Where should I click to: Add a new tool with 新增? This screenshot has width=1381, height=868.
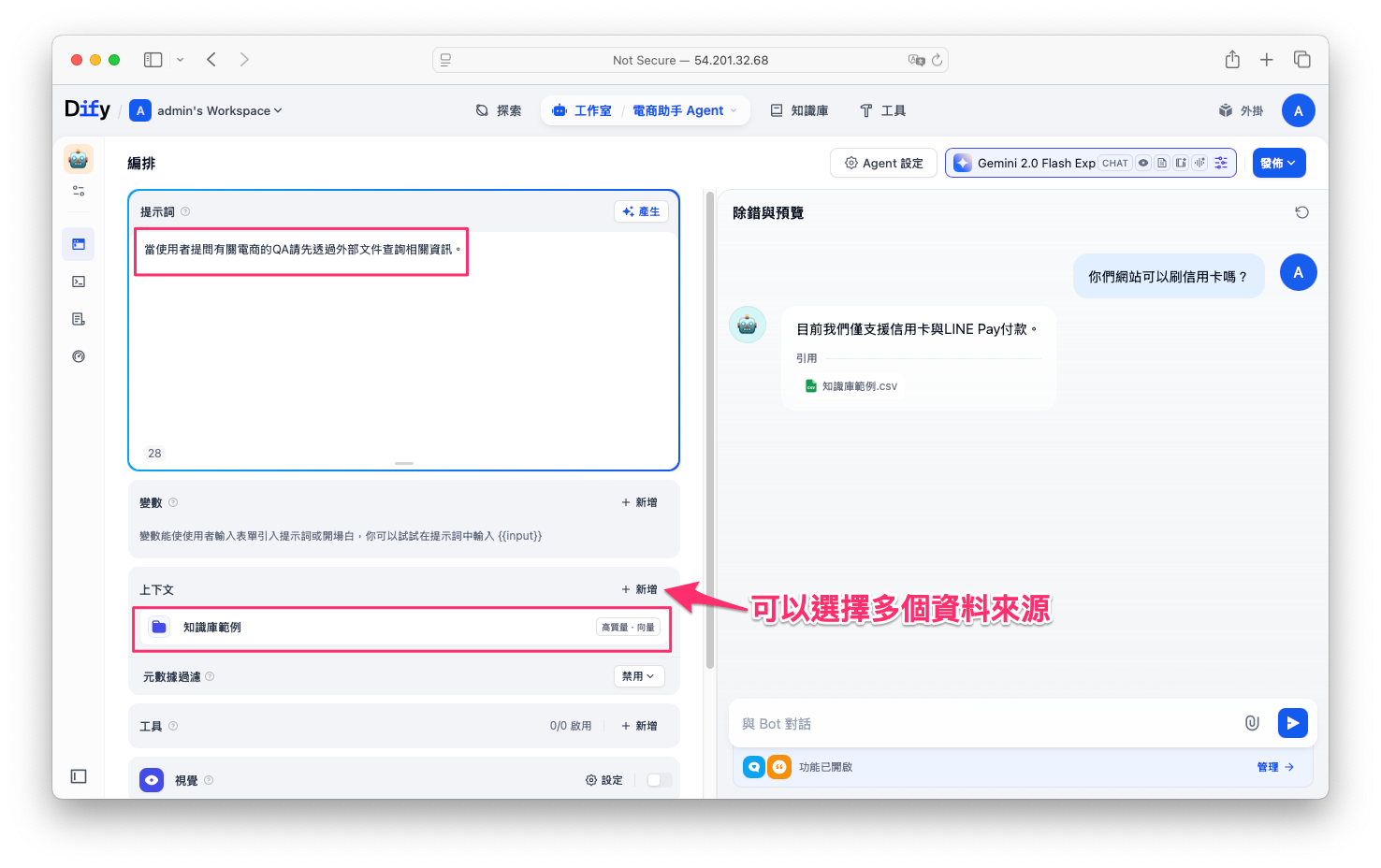tap(639, 726)
